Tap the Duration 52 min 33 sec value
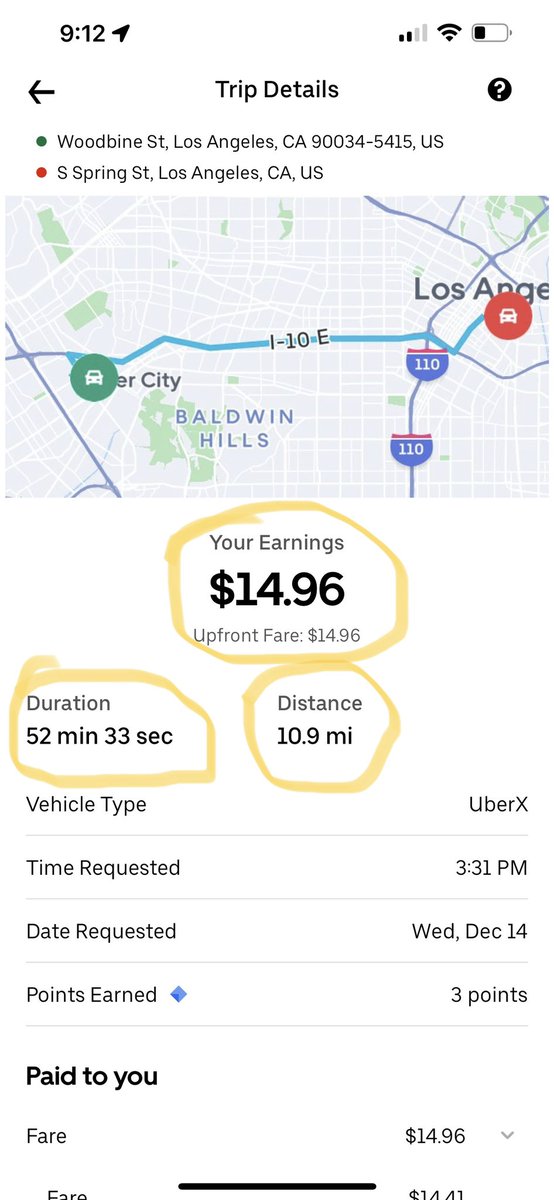This screenshot has width=554, height=1200. [99, 737]
